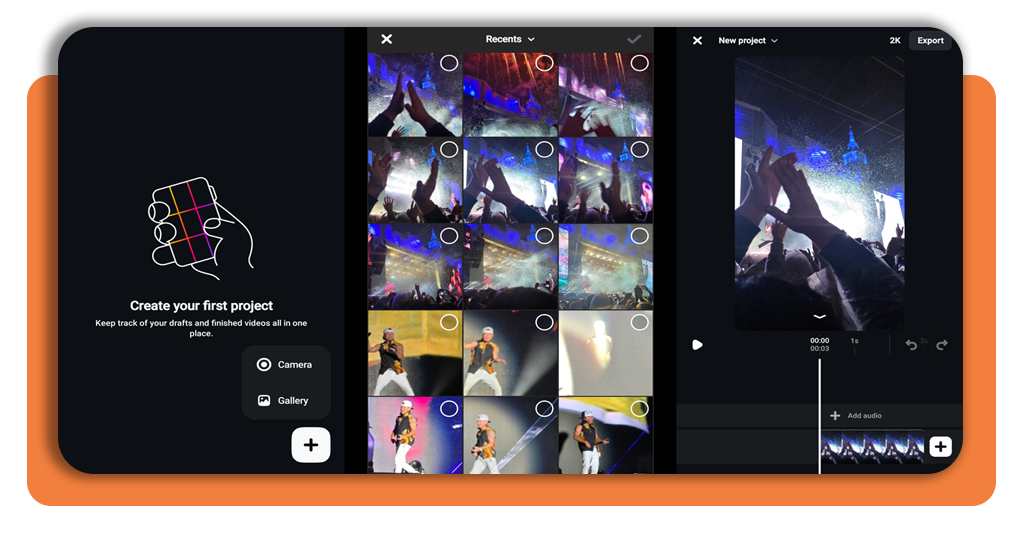This screenshot has height=536, width=1024.
Task: Select the bright blurry light photo's circle
Action: pyautogui.click(x=639, y=322)
